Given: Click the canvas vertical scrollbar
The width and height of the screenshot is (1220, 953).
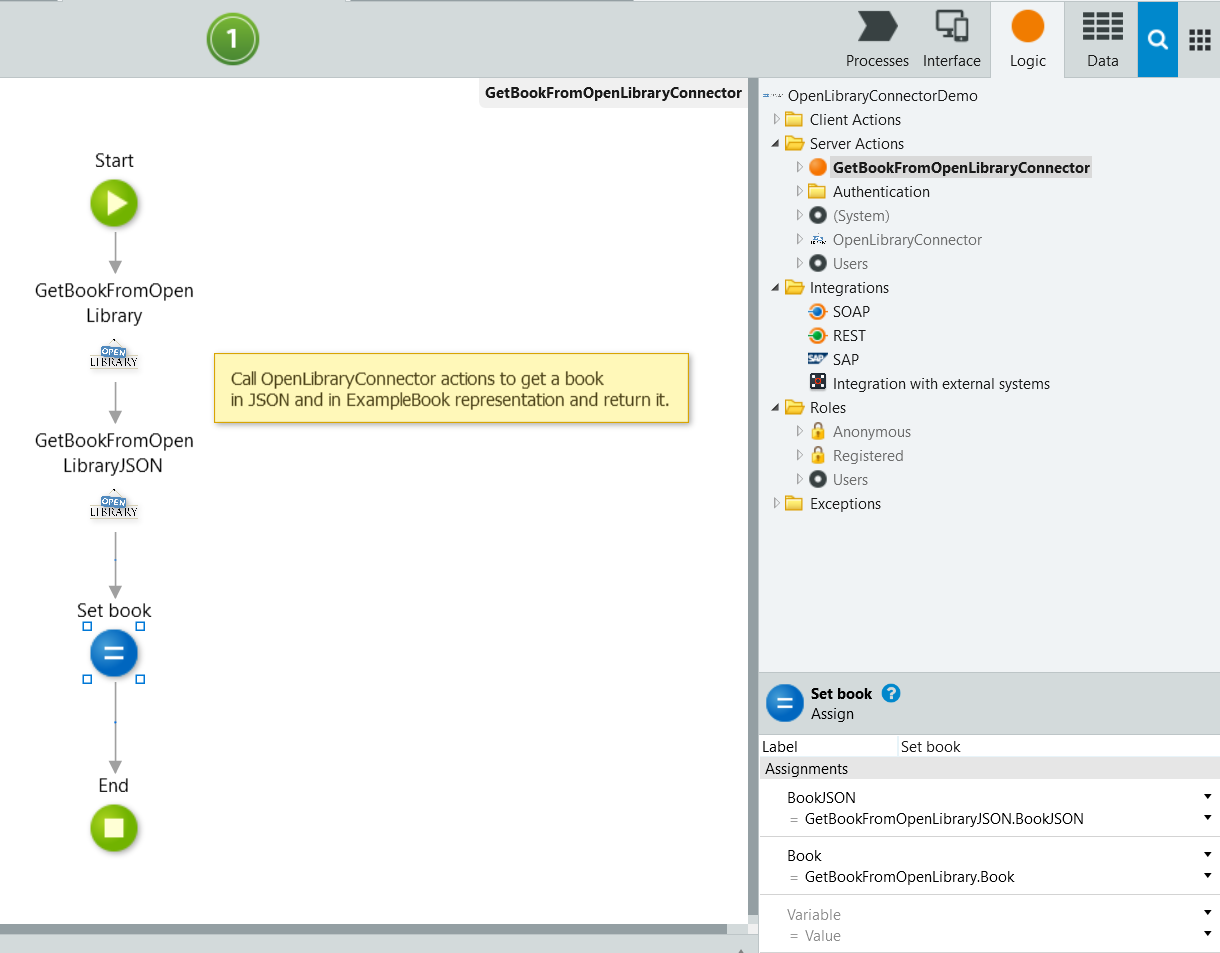Looking at the screenshot, I should pos(752,496).
